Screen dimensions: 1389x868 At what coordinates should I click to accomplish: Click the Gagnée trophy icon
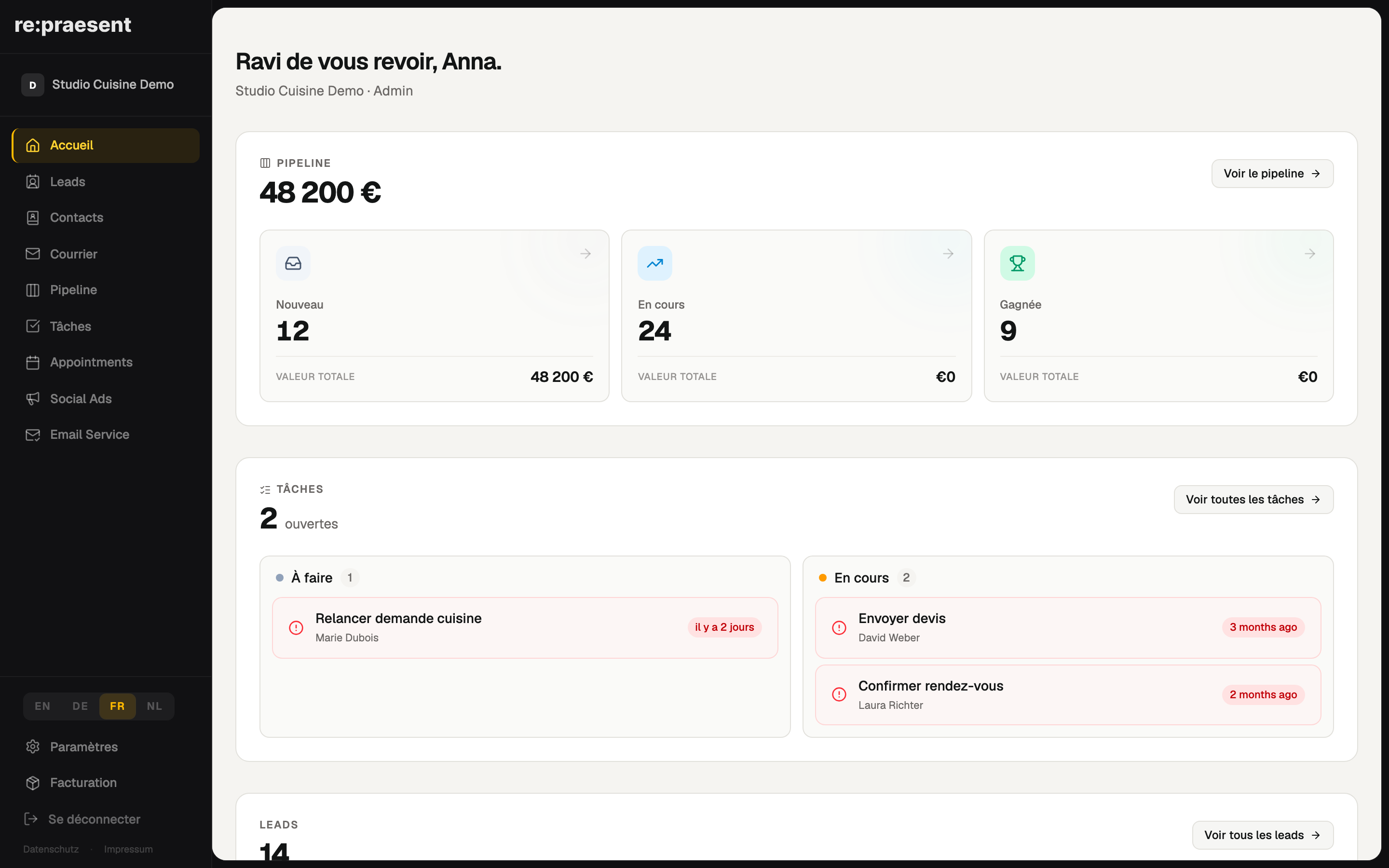(1017, 263)
